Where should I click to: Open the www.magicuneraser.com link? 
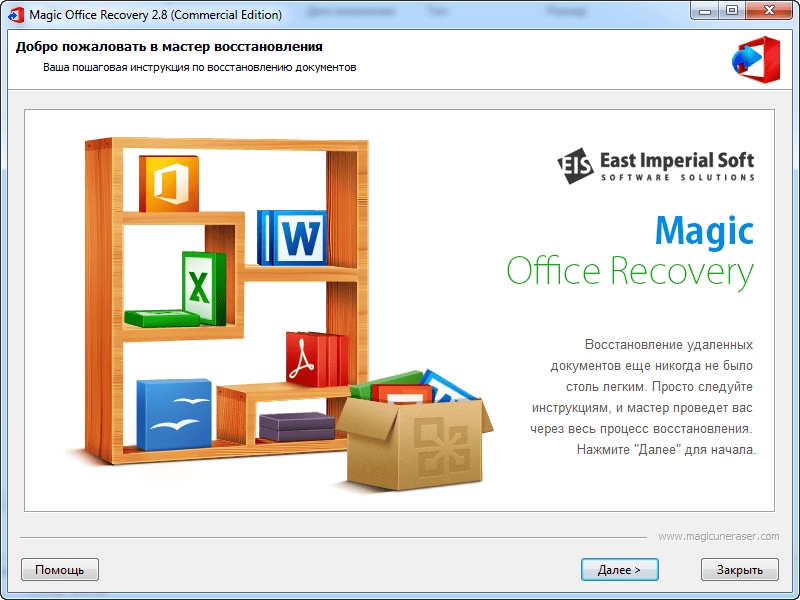pos(718,536)
